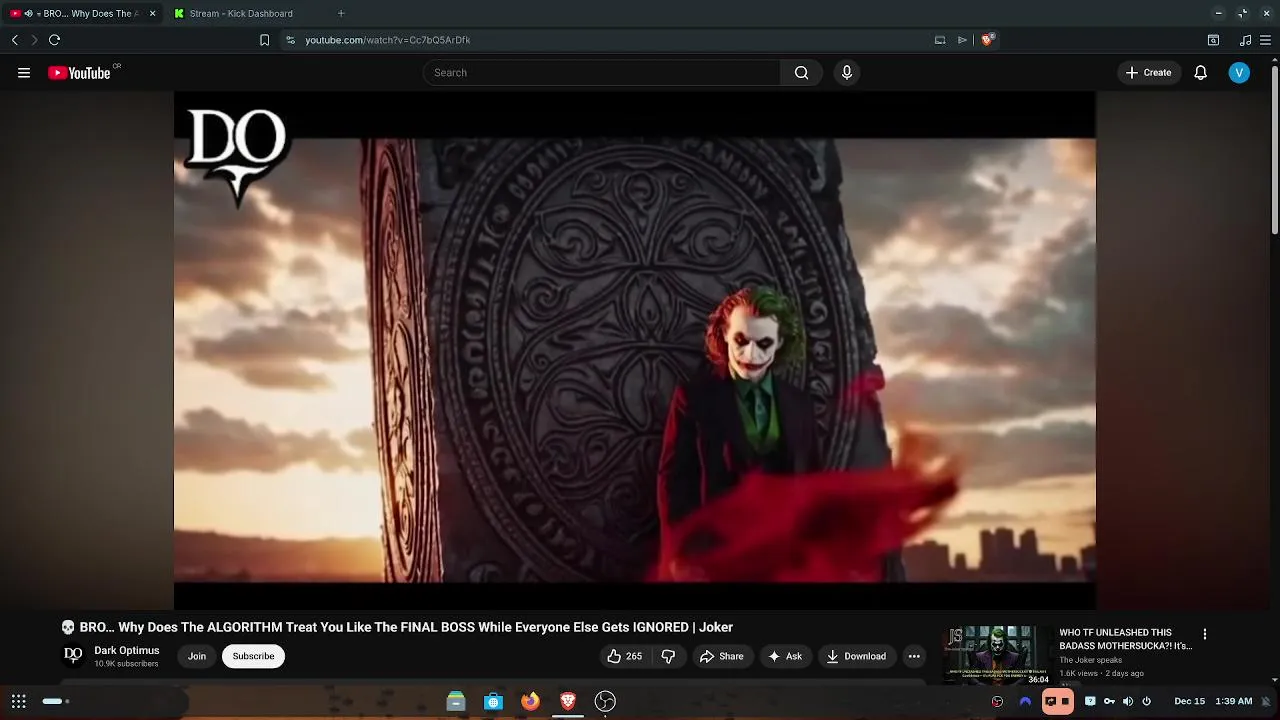This screenshot has height=720, width=1280.
Task: Click the Ask AI button
Action: (785, 657)
